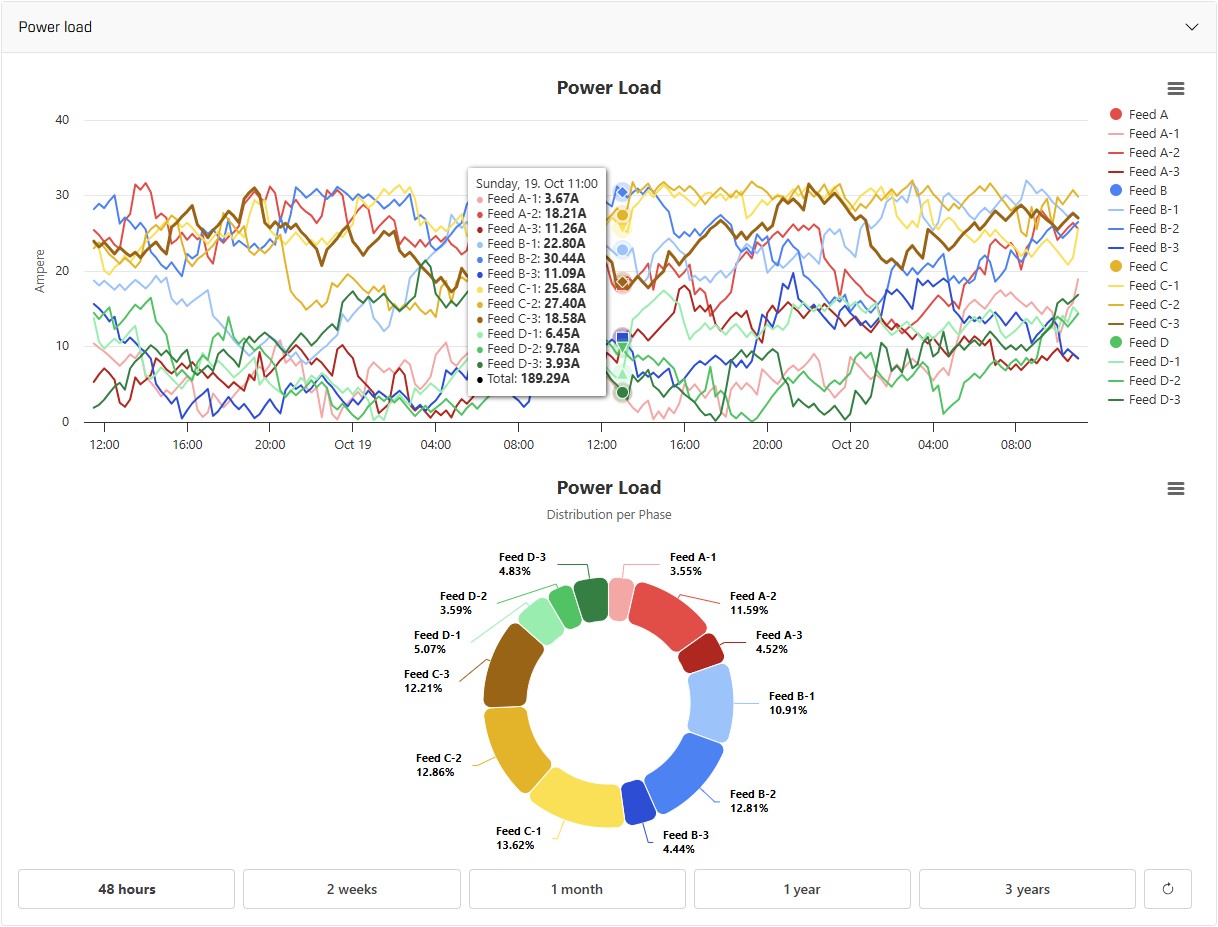
Task: Open the donut chart hamburger menu
Action: [x=1176, y=489]
